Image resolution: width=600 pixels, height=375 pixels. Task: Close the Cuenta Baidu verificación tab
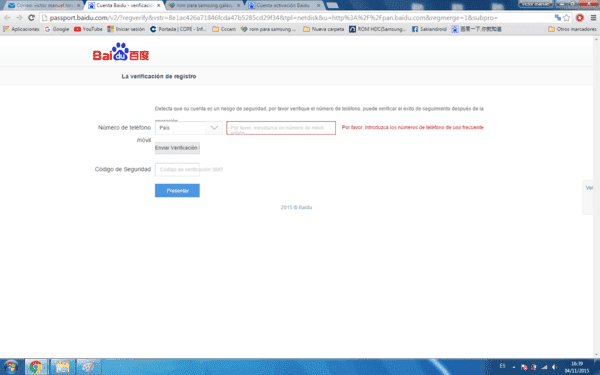(x=158, y=5)
